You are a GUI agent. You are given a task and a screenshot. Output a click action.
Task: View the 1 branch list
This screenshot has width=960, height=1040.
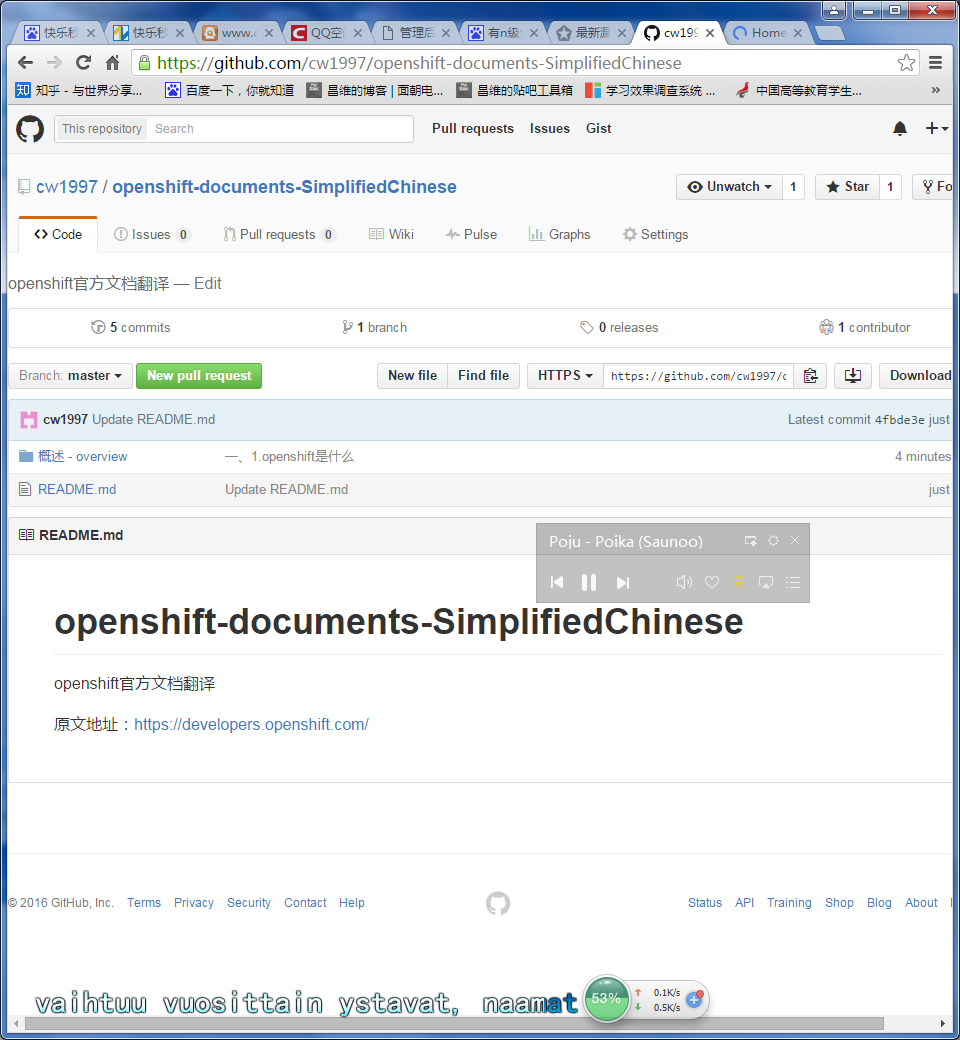pyautogui.click(x=375, y=328)
